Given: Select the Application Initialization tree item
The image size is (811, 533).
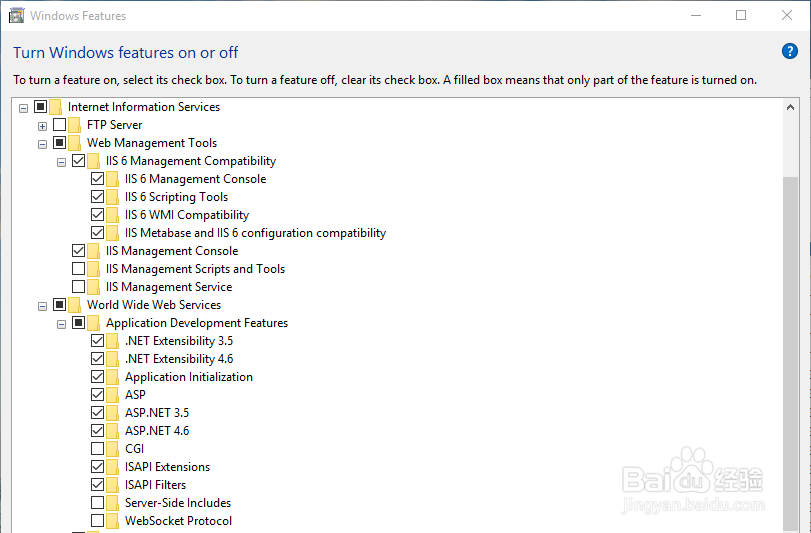Looking at the screenshot, I should click(188, 377).
